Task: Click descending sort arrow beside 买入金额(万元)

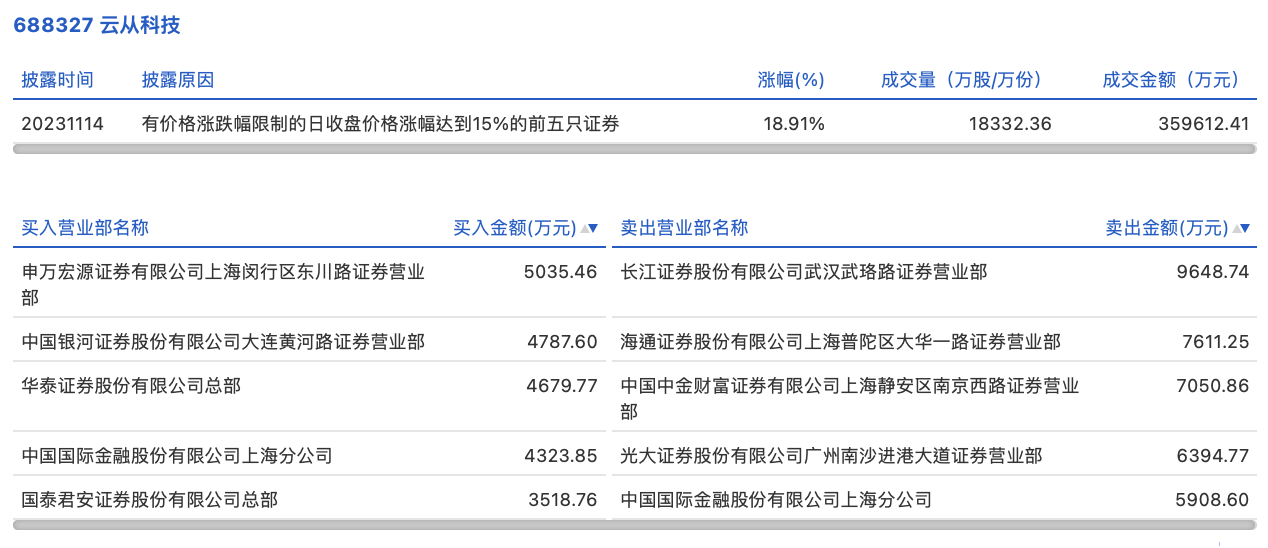Action: [x=593, y=229]
